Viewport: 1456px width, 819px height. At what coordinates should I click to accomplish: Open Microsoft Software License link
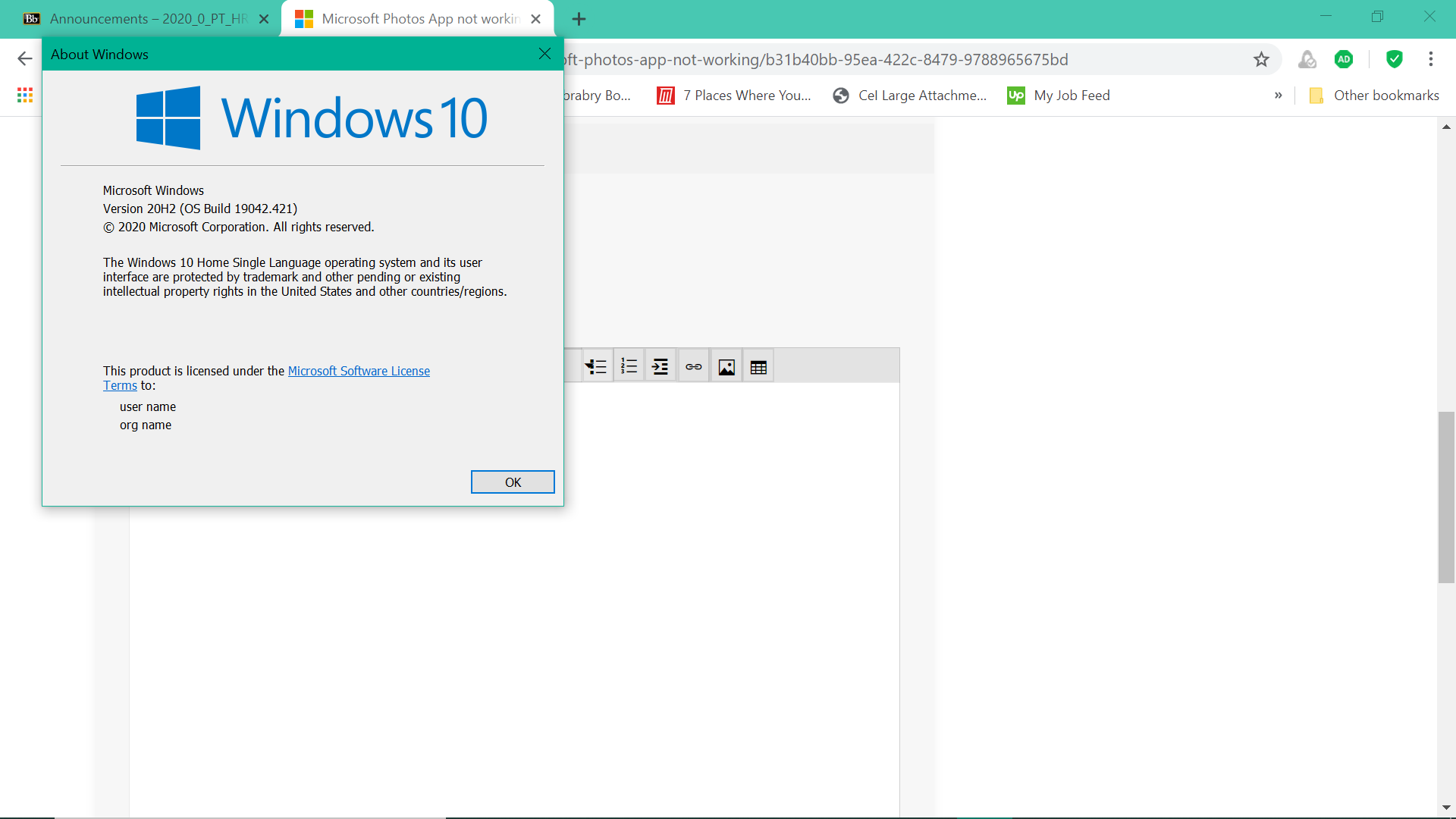pyautogui.click(x=359, y=371)
